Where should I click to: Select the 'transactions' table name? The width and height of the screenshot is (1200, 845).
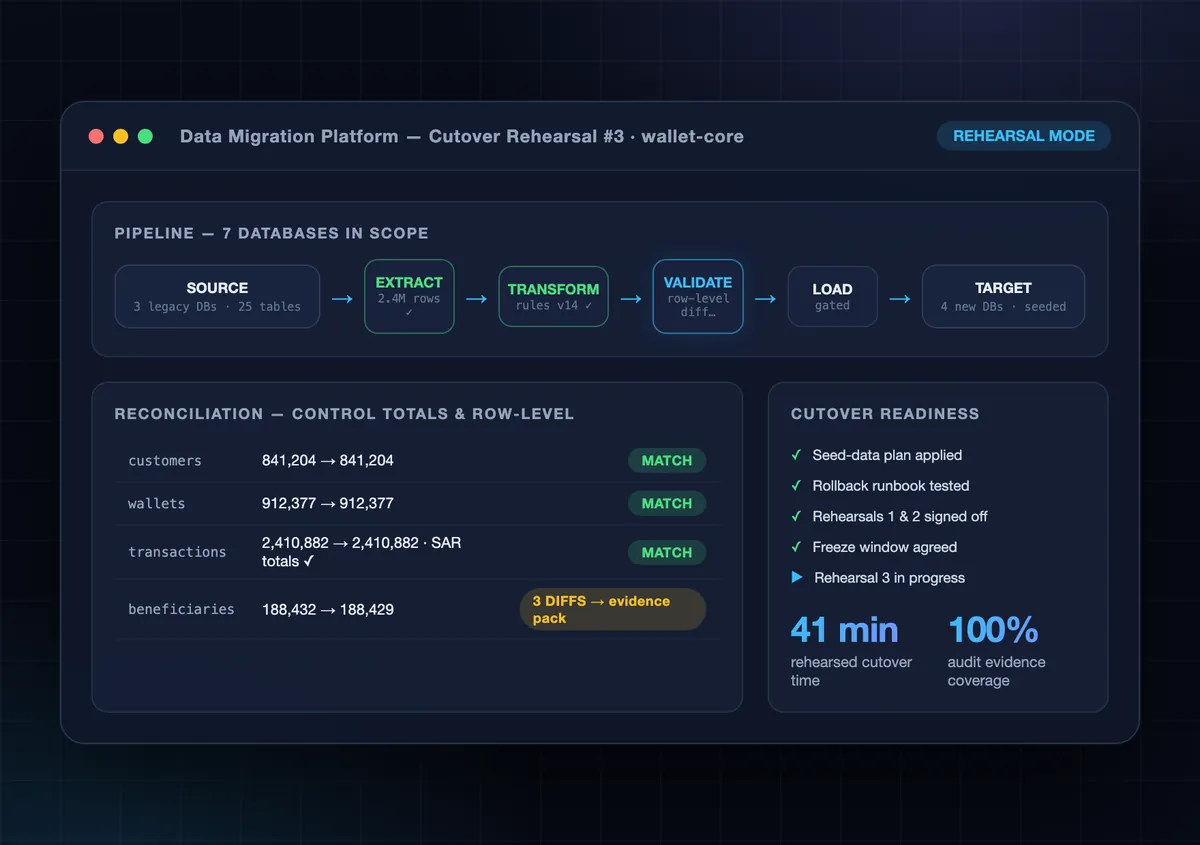[x=177, y=552]
